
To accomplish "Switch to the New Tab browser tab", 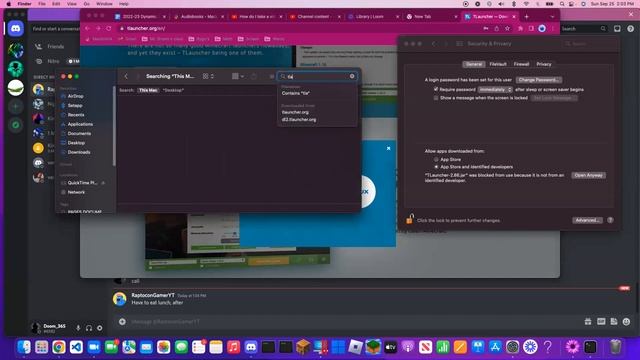I will click(431, 17).
